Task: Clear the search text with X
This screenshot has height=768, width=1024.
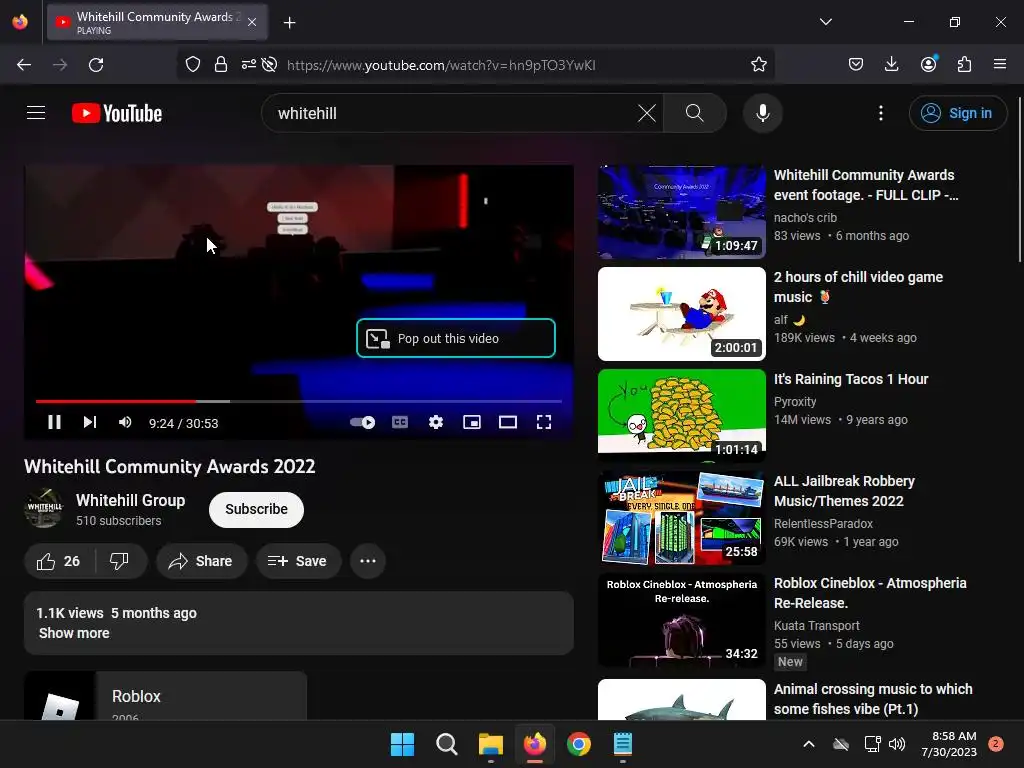Action: pyautogui.click(x=647, y=113)
